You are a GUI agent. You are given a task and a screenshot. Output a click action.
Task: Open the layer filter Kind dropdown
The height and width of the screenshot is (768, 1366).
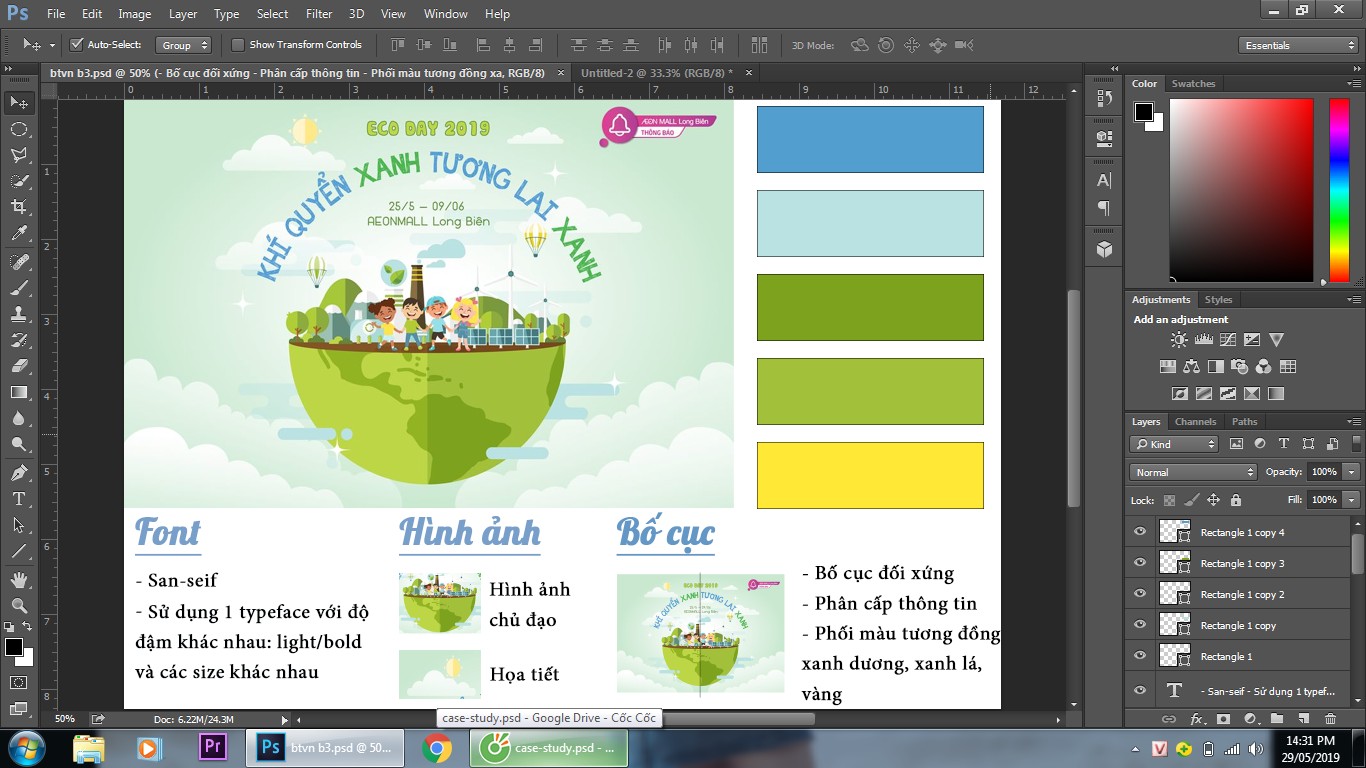(x=1174, y=444)
